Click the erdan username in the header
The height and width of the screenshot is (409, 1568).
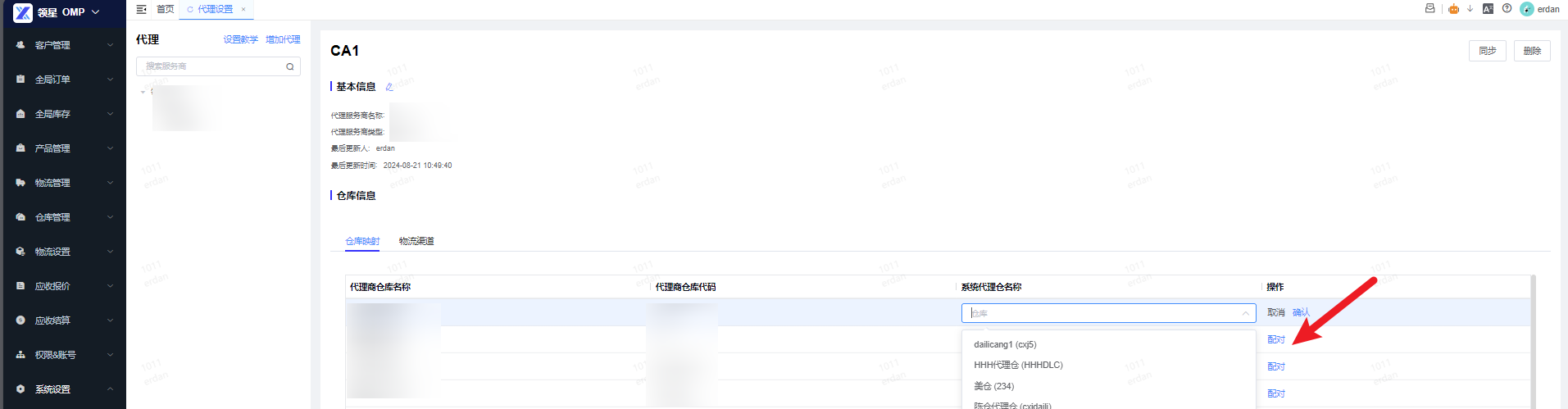point(1548,9)
